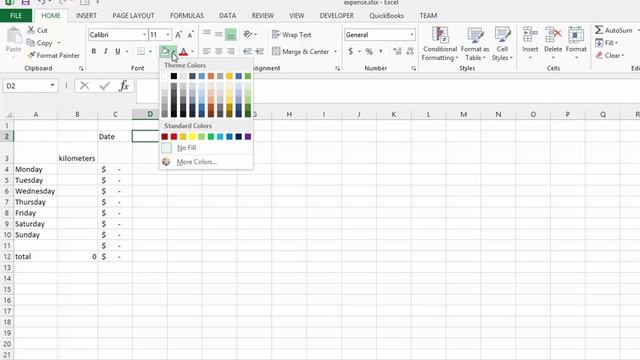Click AutoSum button
The width and height of the screenshot is (640, 360).
[x=613, y=30]
